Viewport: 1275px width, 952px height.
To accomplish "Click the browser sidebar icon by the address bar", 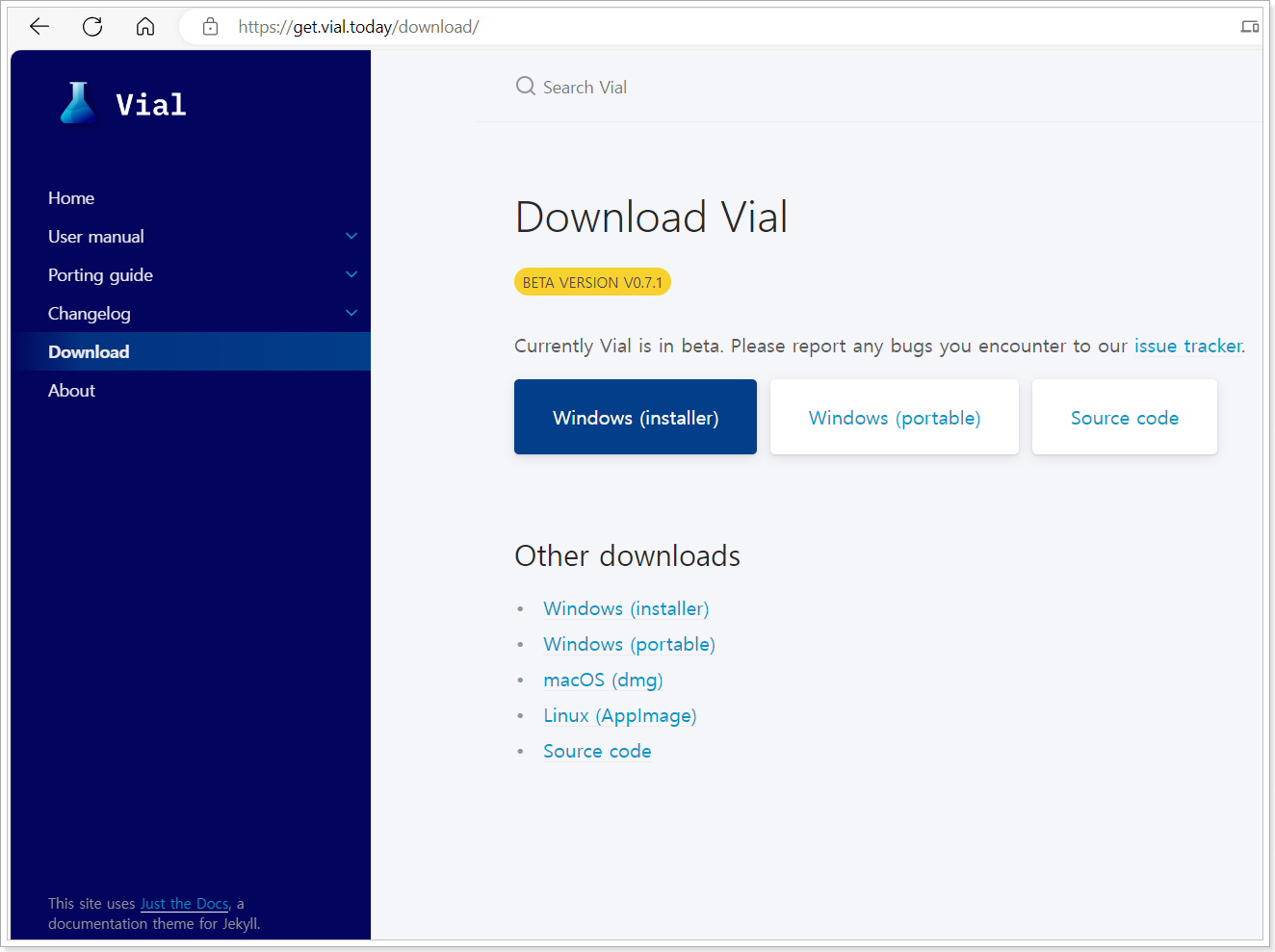I will (1250, 27).
